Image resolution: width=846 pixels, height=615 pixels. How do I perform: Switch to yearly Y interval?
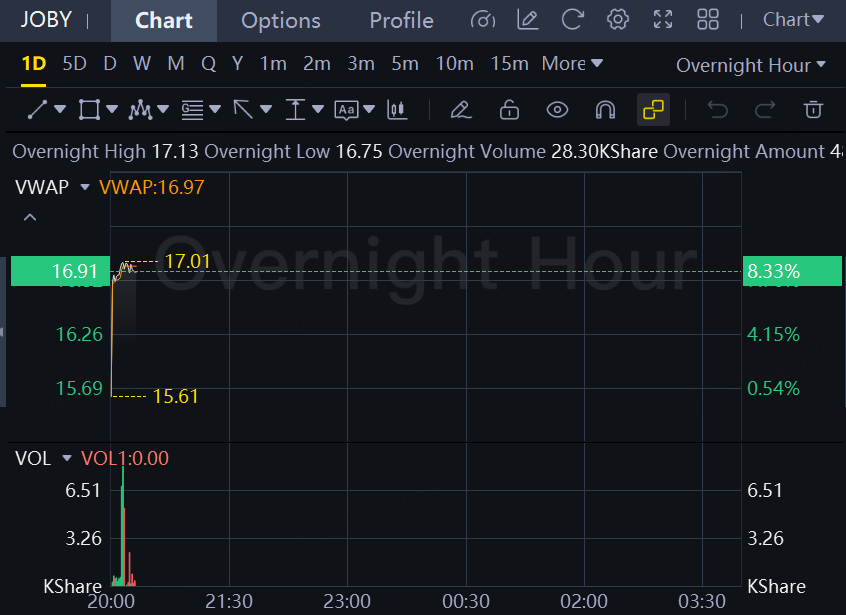point(237,64)
